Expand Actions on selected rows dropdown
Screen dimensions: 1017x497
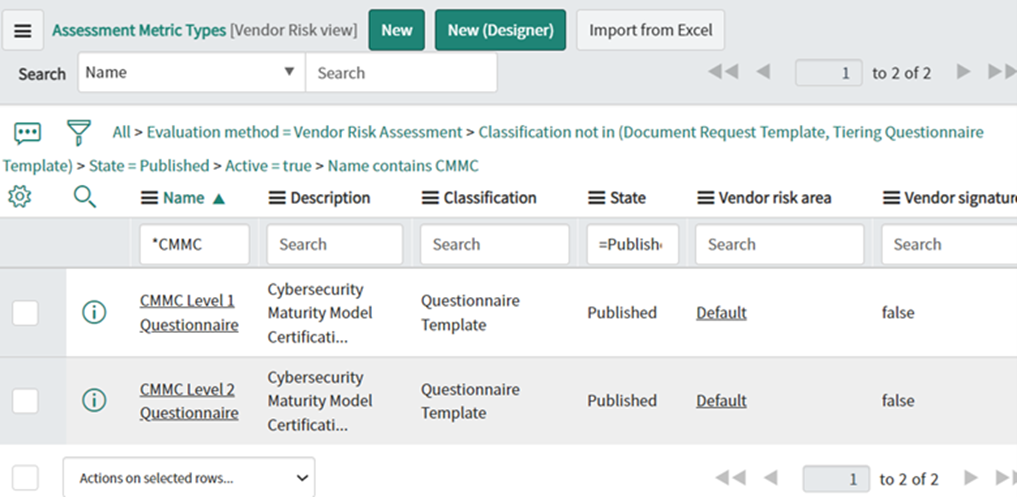click(188, 478)
